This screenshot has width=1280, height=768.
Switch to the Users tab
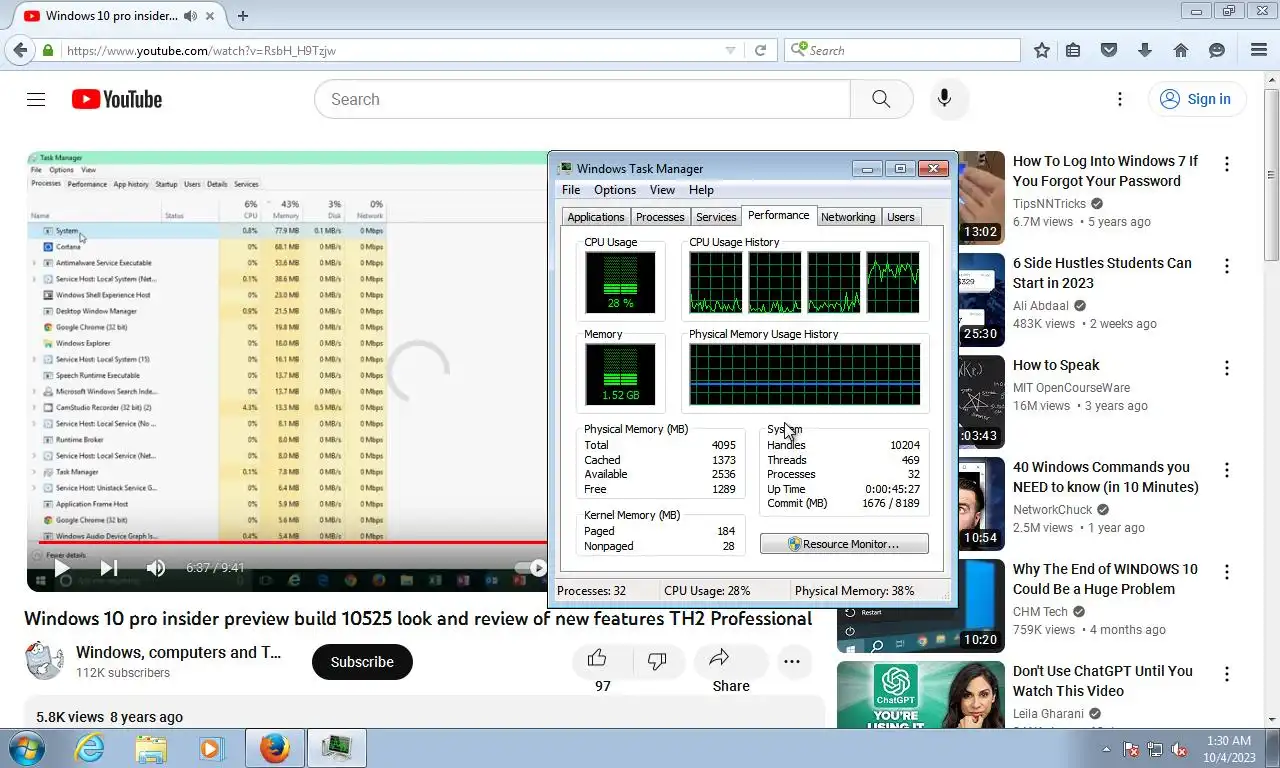tap(901, 217)
